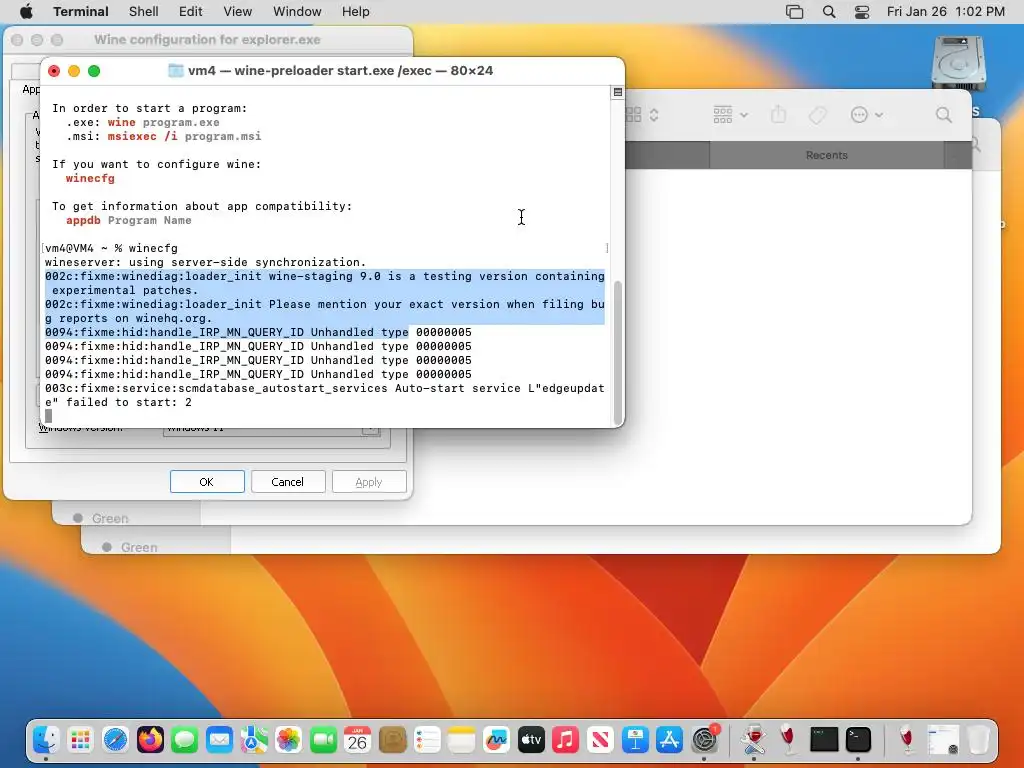1024x768 pixels.
Task: Open the Shell menu
Action: coord(144,12)
